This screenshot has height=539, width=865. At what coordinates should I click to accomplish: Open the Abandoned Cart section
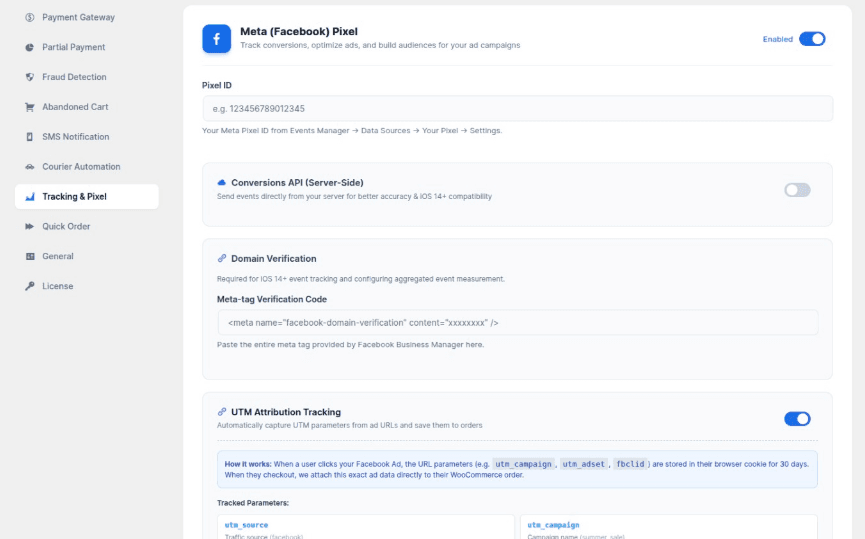click(x=87, y=107)
